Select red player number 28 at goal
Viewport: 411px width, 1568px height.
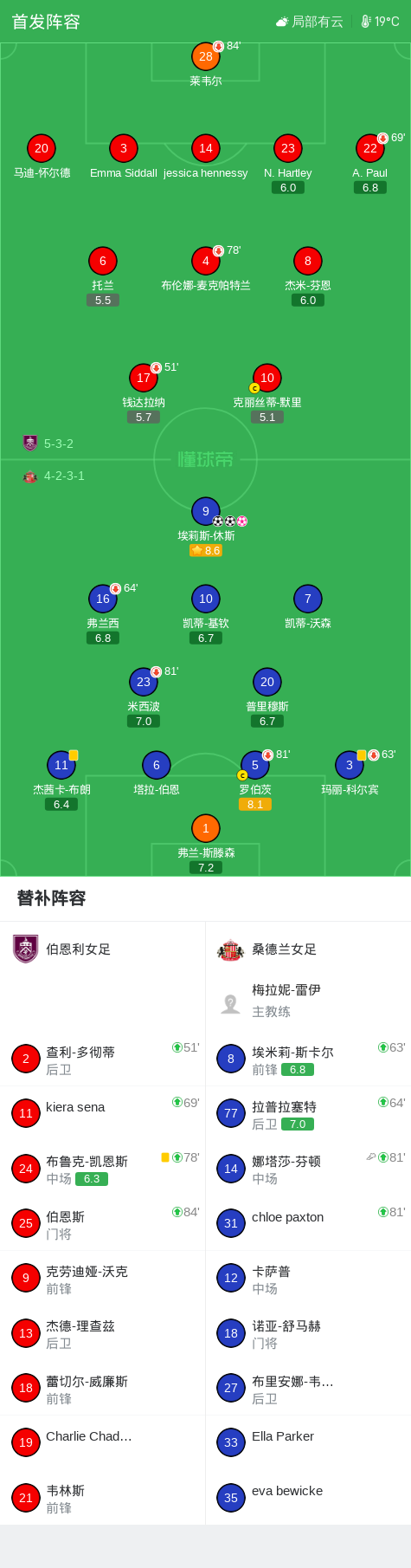[x=206, y=56]
